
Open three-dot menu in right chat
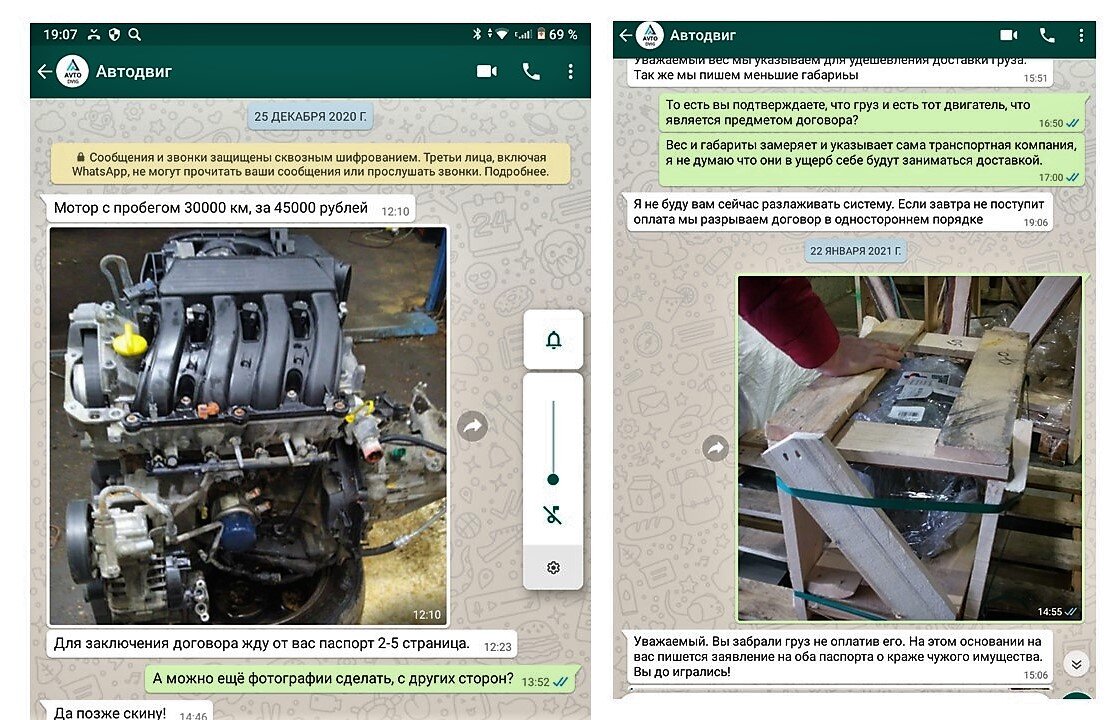point(1081,35)
